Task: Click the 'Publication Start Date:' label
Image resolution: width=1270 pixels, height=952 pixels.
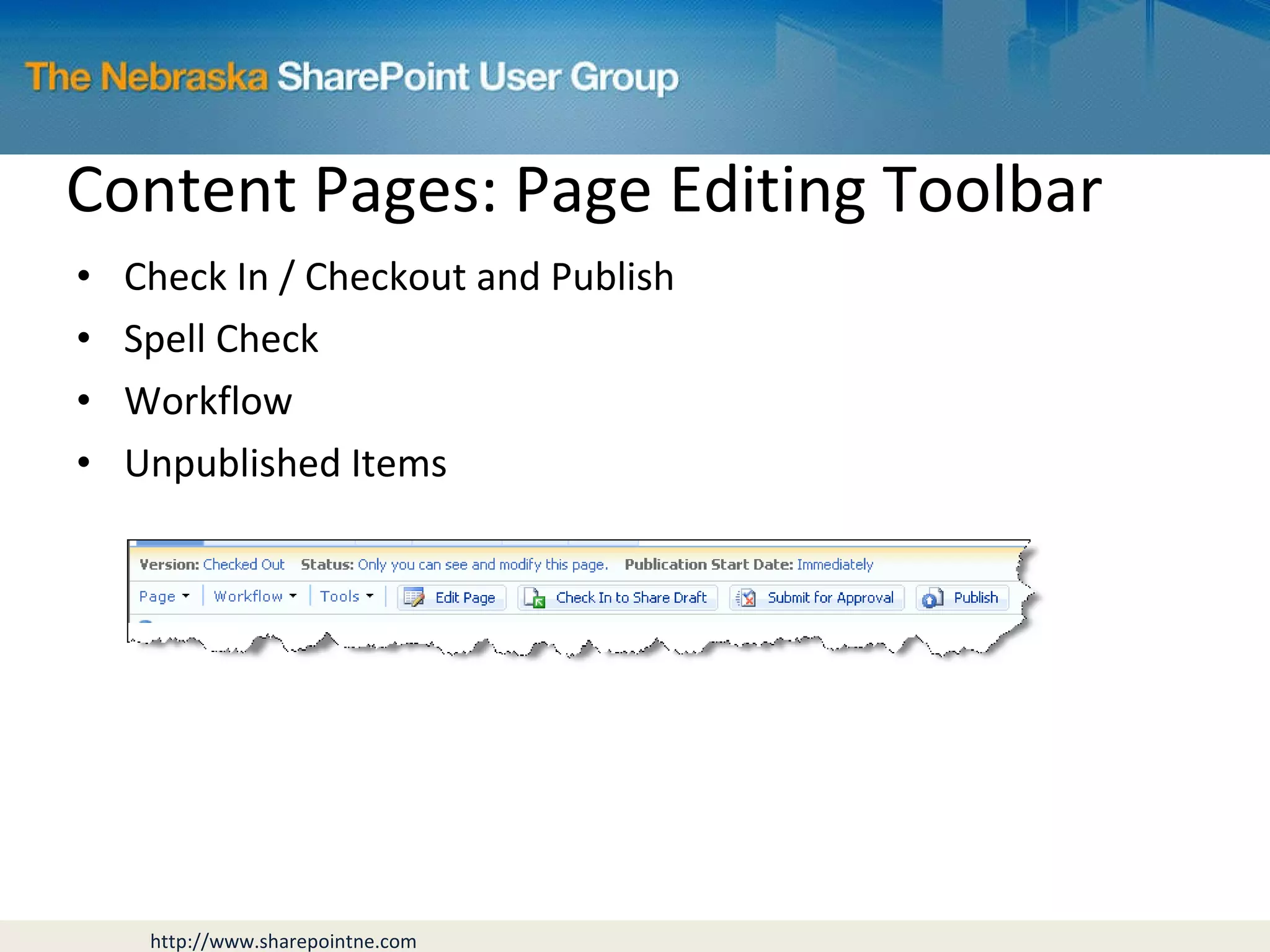Action: 709,565
